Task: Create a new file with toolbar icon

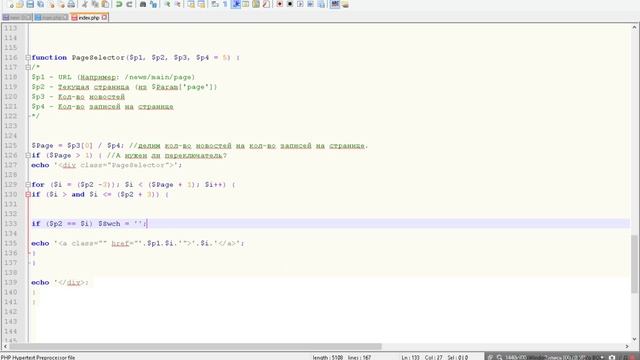Action: click(11, 4)
